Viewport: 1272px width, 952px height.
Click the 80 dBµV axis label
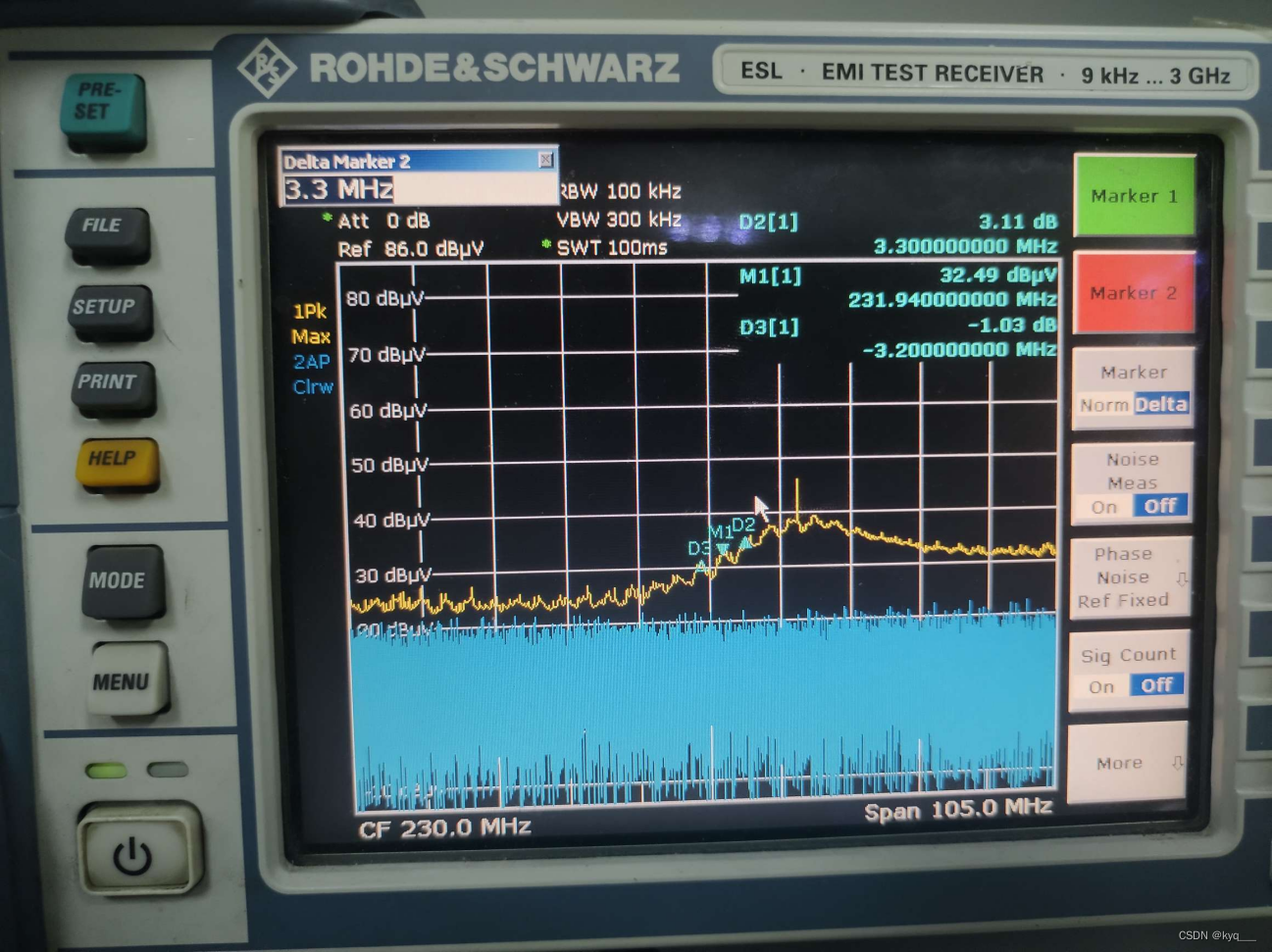pyautogui.click(x=384, y=298)
